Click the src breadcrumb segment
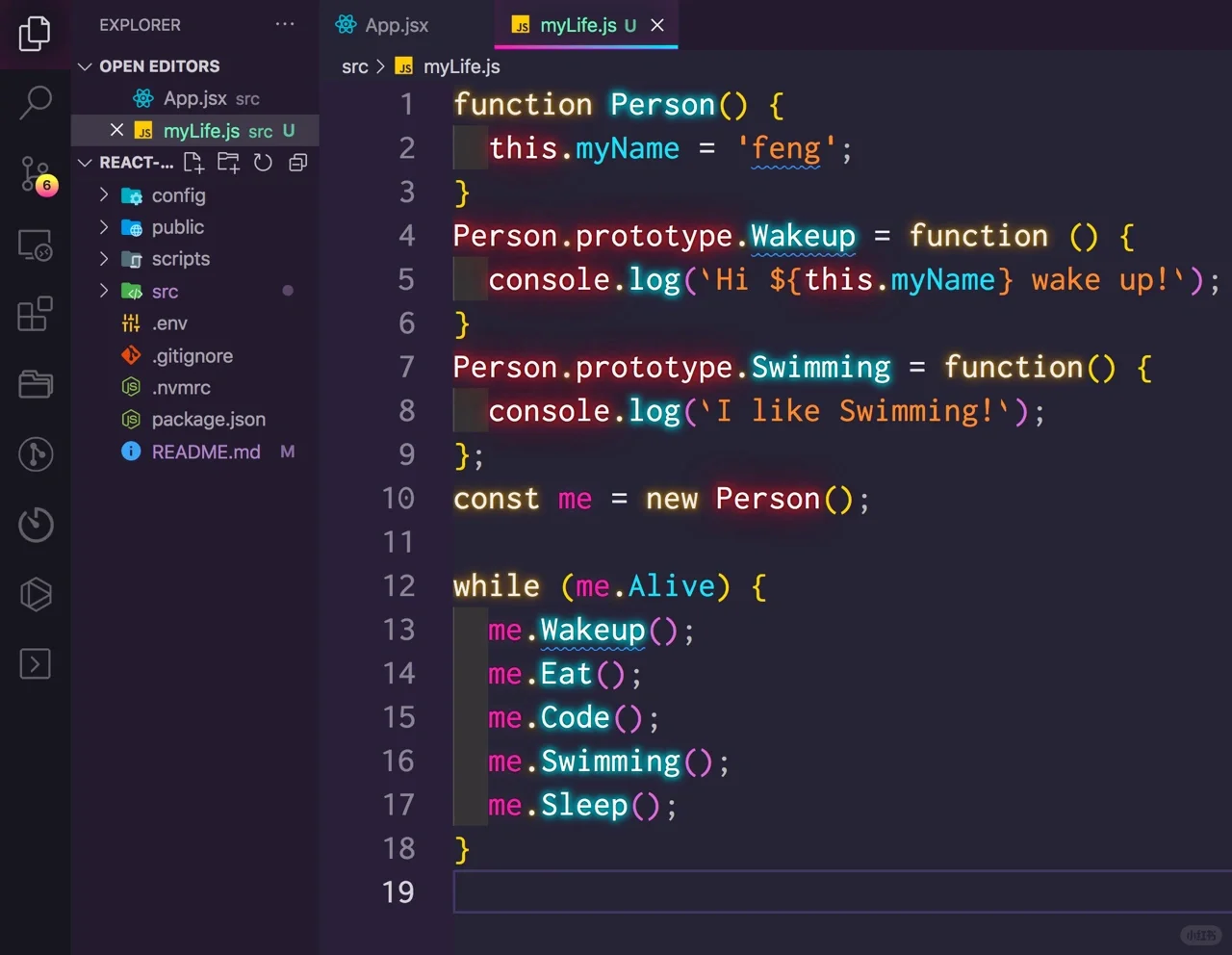The width and height of the screenshot is (1232, 955). point(355,66)
